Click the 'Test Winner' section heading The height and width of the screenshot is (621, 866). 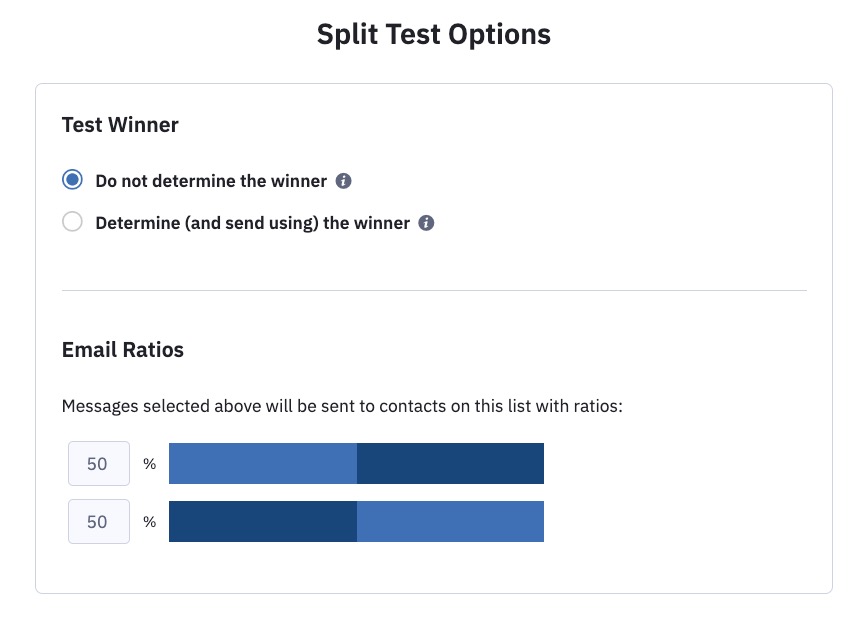pyautogui.click(x=120, y=125)
